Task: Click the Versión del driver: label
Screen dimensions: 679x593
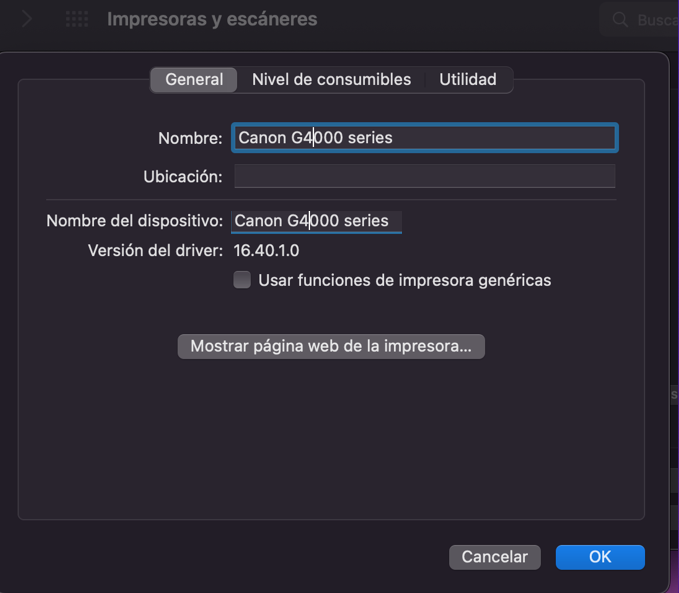Action: tap(155, 251)
